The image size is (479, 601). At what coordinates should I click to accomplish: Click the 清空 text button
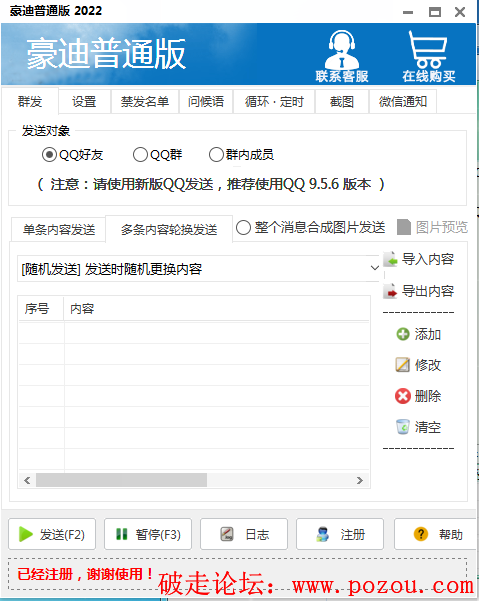[x=428, y=427]
